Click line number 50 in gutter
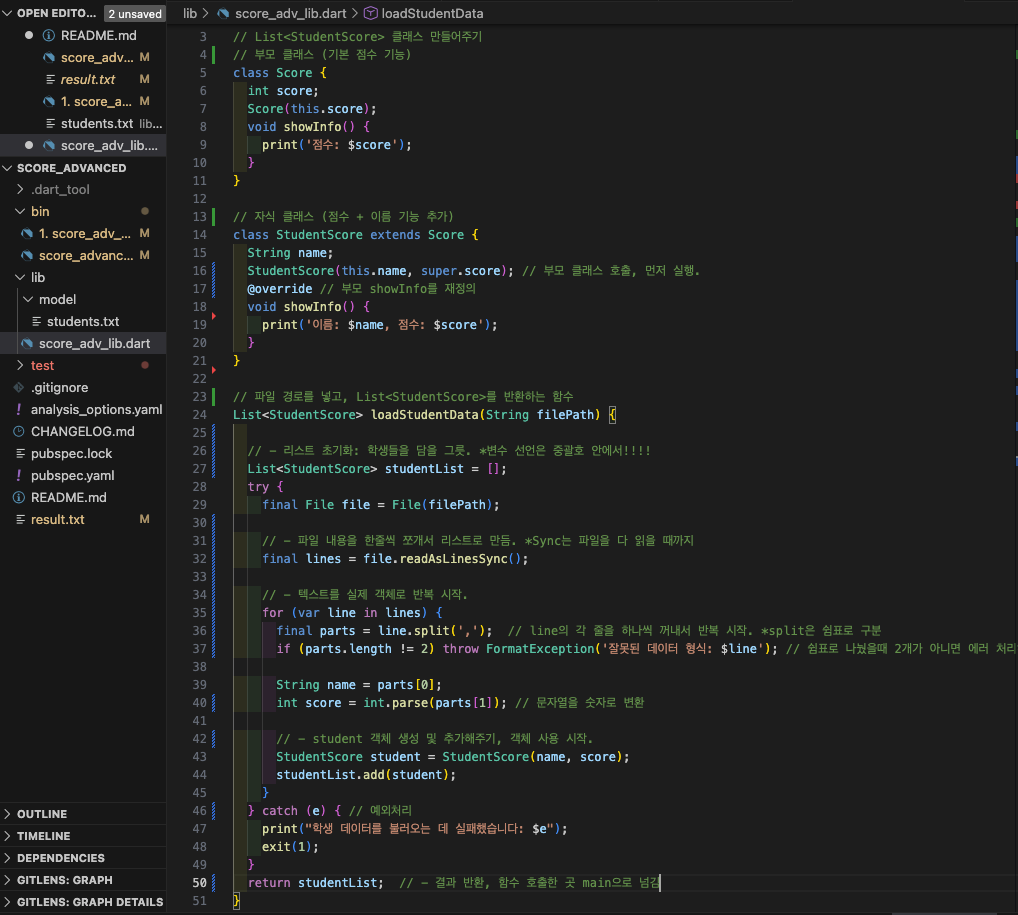This screenshot has height=915, width=1018. pos(199,883)
